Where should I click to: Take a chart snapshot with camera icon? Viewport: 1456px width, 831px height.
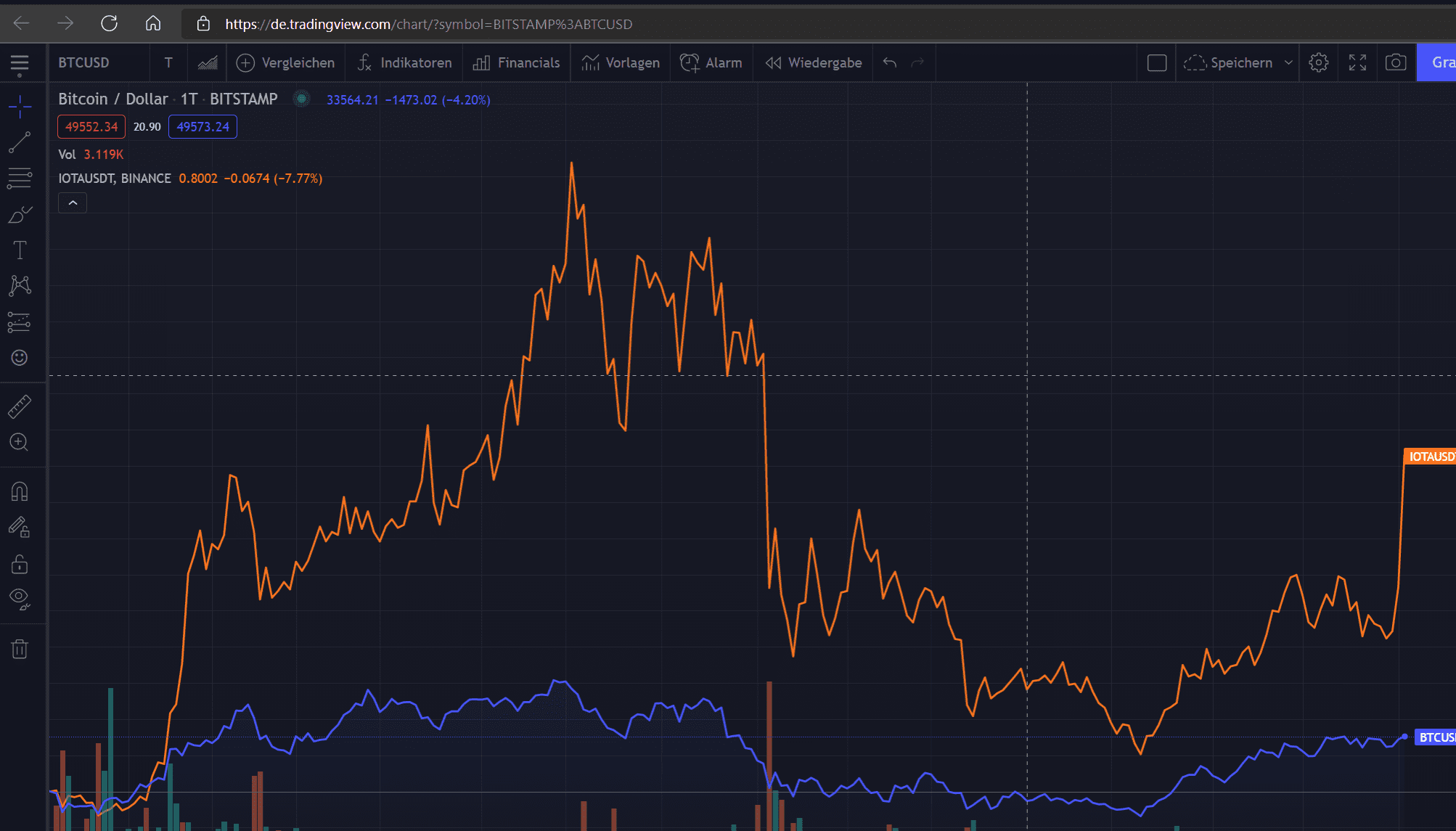tap(1396, 62)
